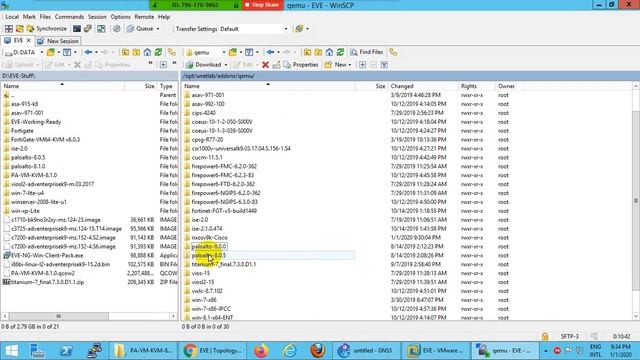640x360 pixels.
Task: Open the Remote menu
Action: (144, 17)
